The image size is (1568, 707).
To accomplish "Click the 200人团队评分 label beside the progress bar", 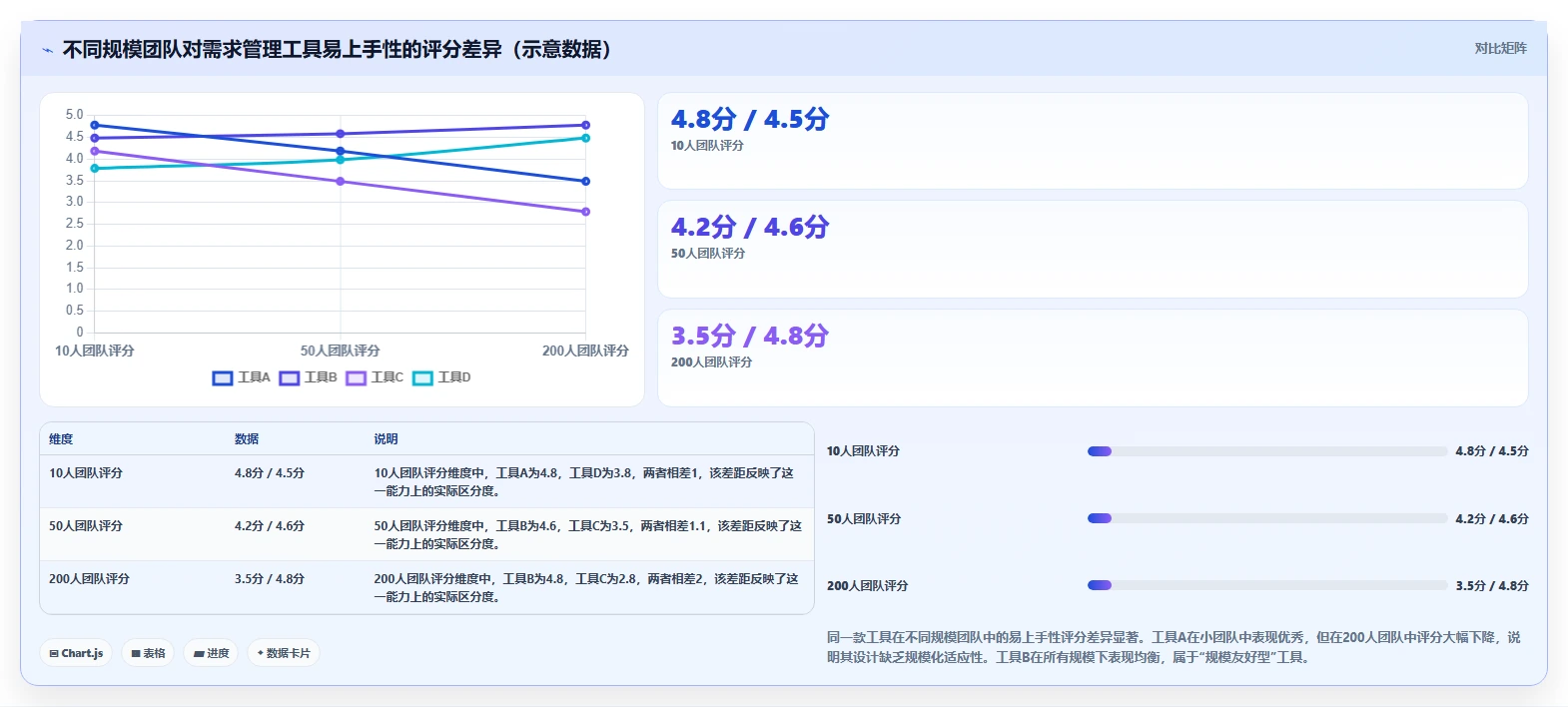I will coord(868,586).
